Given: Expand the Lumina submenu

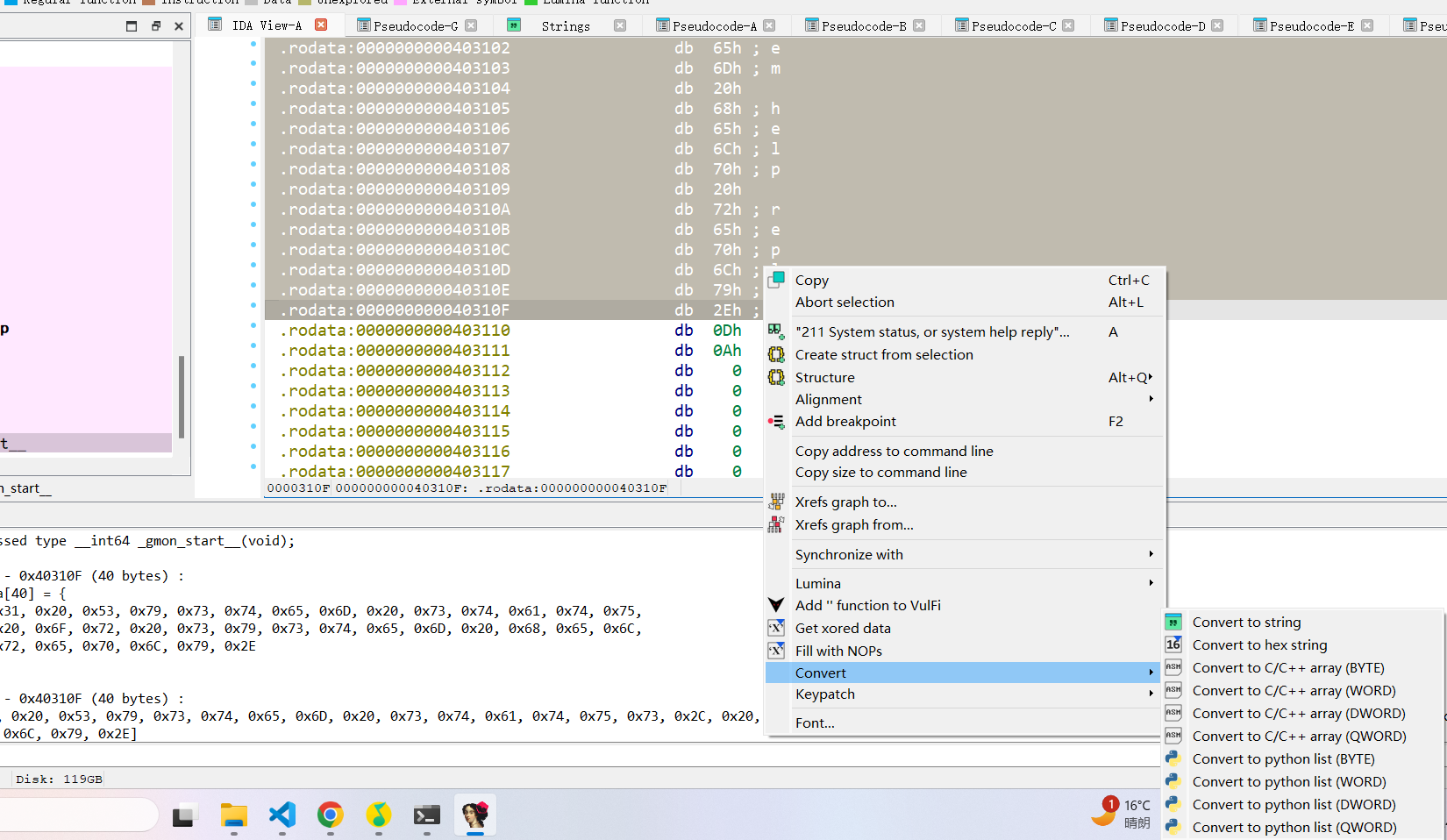Looking at the screenshot, I should (965, 583).
